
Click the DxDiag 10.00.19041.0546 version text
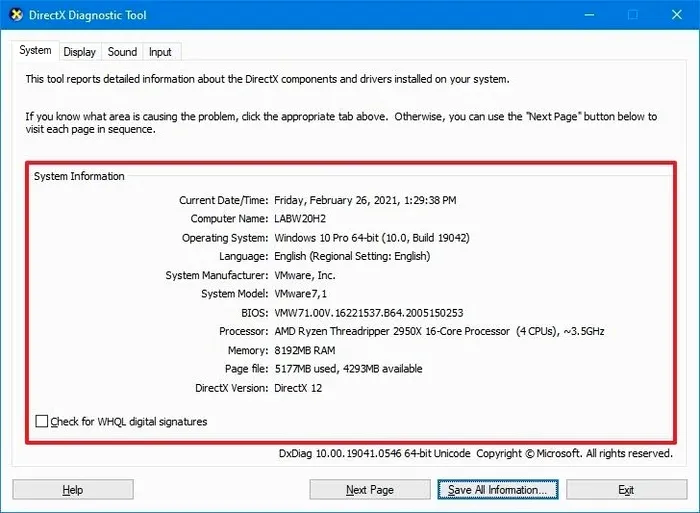[375, 454]
